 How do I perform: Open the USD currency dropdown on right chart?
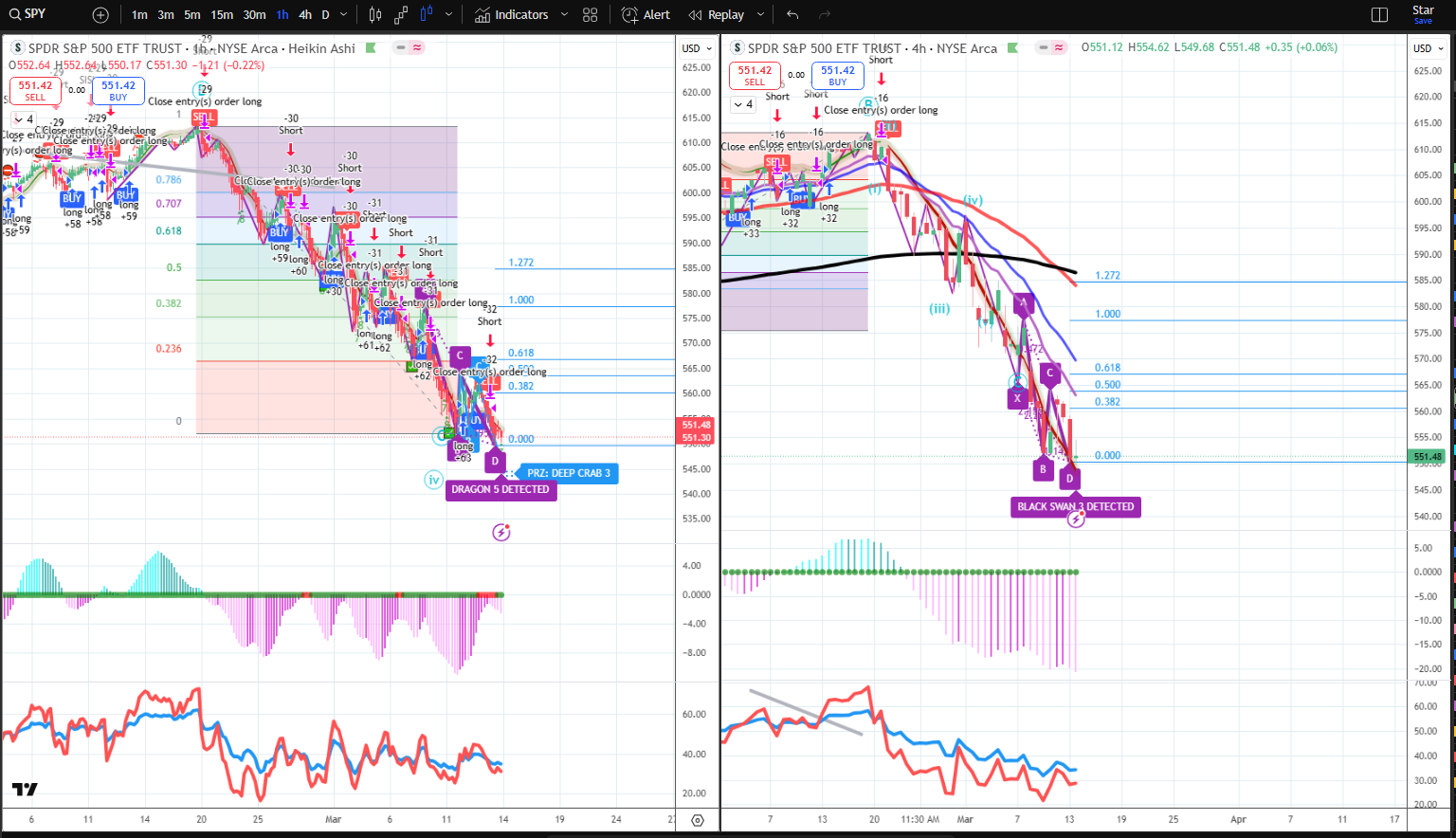click(1428, 48)
